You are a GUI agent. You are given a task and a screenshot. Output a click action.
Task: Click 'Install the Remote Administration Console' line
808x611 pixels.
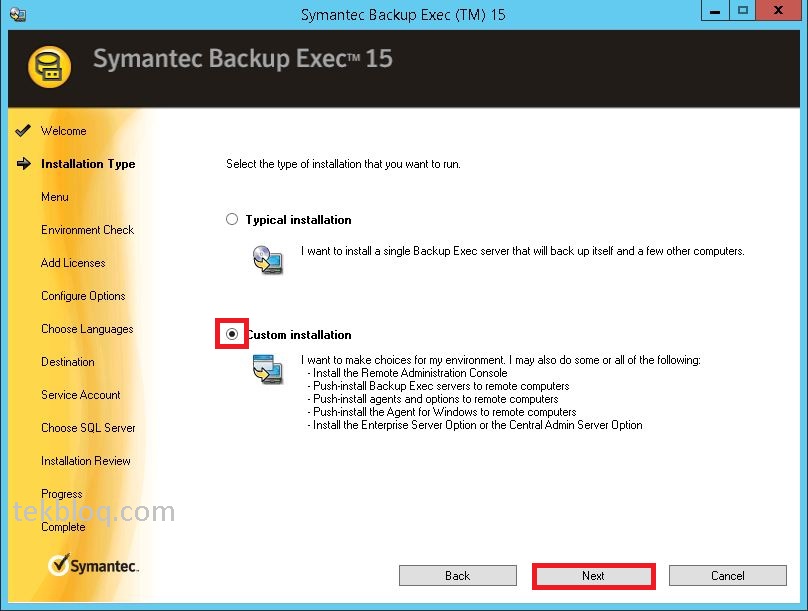(407, 372)
